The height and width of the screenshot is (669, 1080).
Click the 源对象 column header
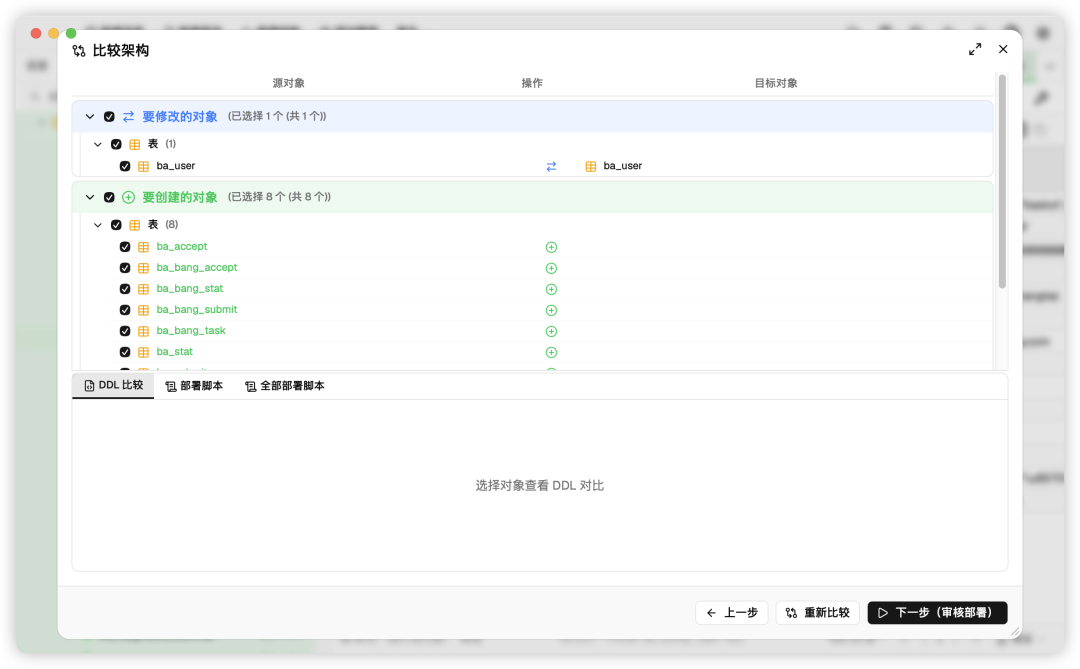click(289, 83)
